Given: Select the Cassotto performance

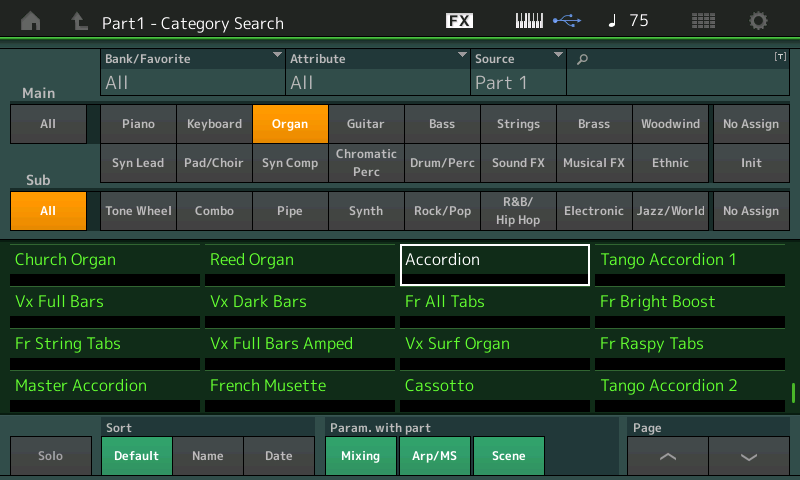Looking at the screenshot, I should 495,391.
